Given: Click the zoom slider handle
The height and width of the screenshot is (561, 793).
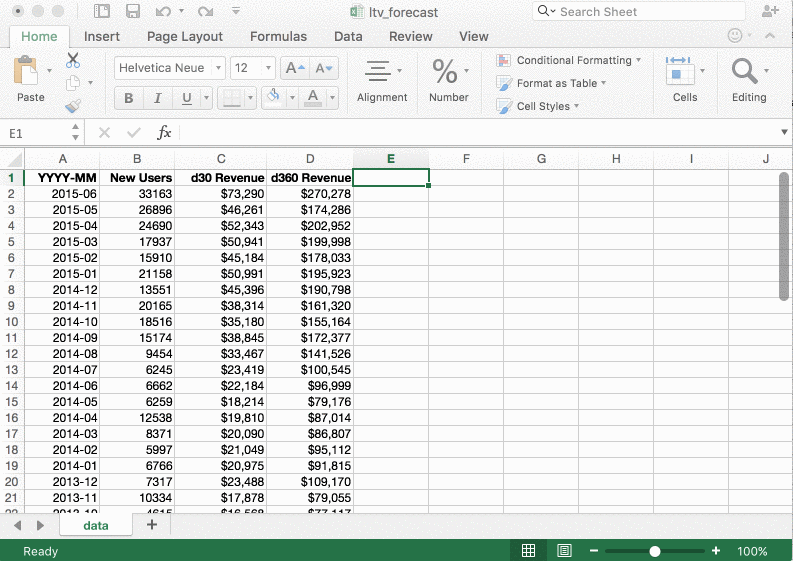Looking at the screenshot, I should click(x=654, y=551).
